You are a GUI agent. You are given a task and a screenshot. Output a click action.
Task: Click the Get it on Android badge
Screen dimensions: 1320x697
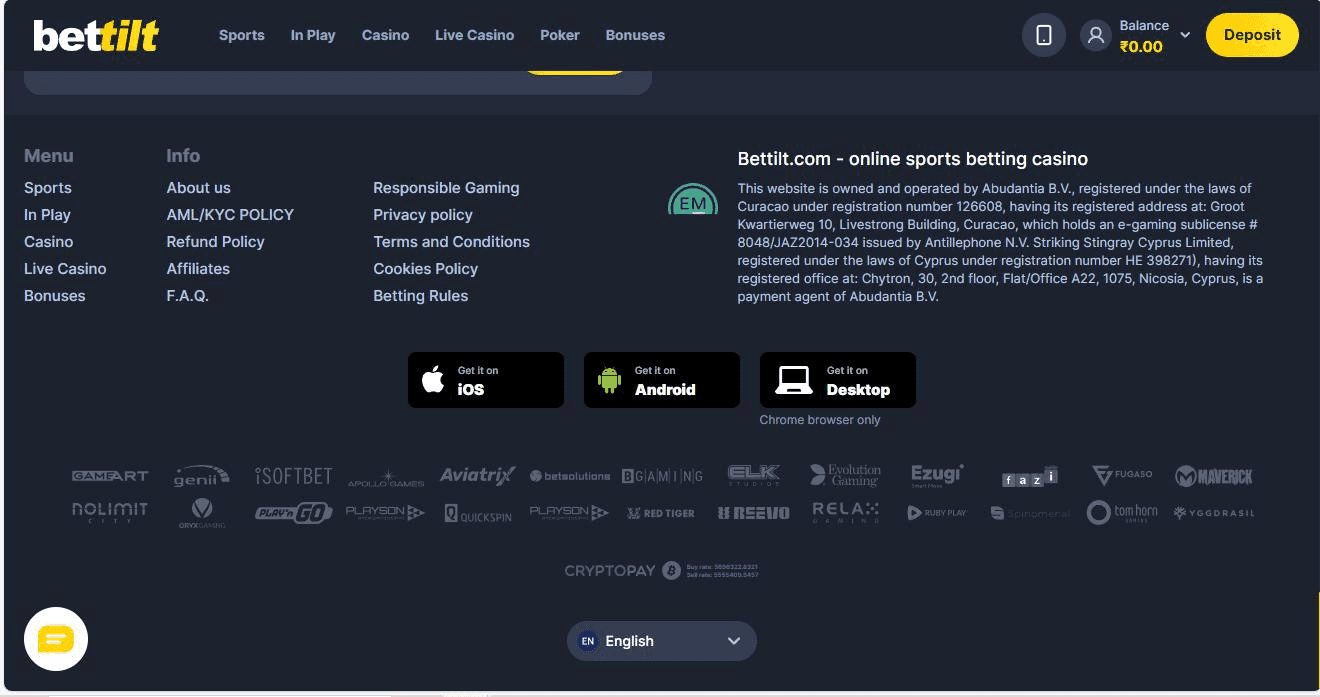tap(661, 380)
